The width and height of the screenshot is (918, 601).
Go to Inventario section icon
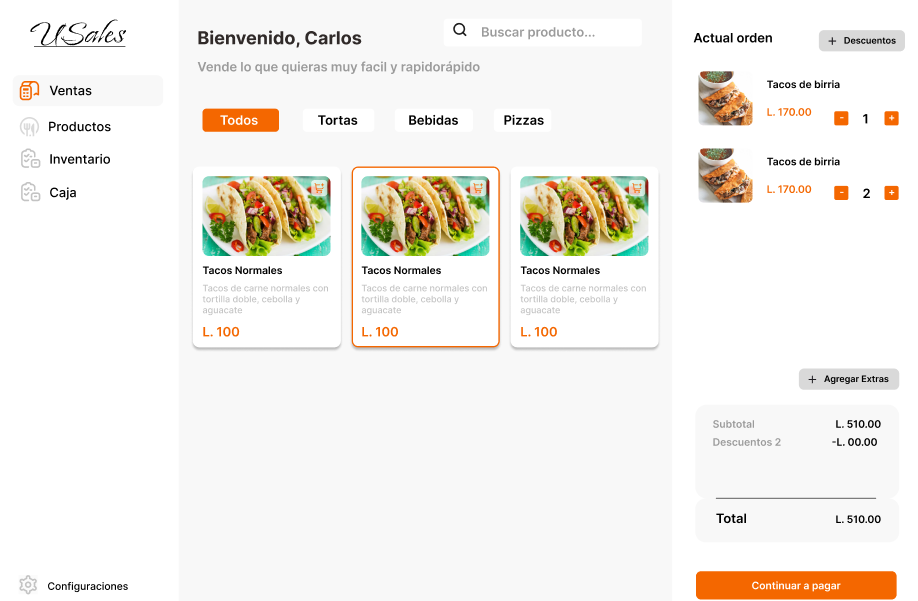point(30,159)
